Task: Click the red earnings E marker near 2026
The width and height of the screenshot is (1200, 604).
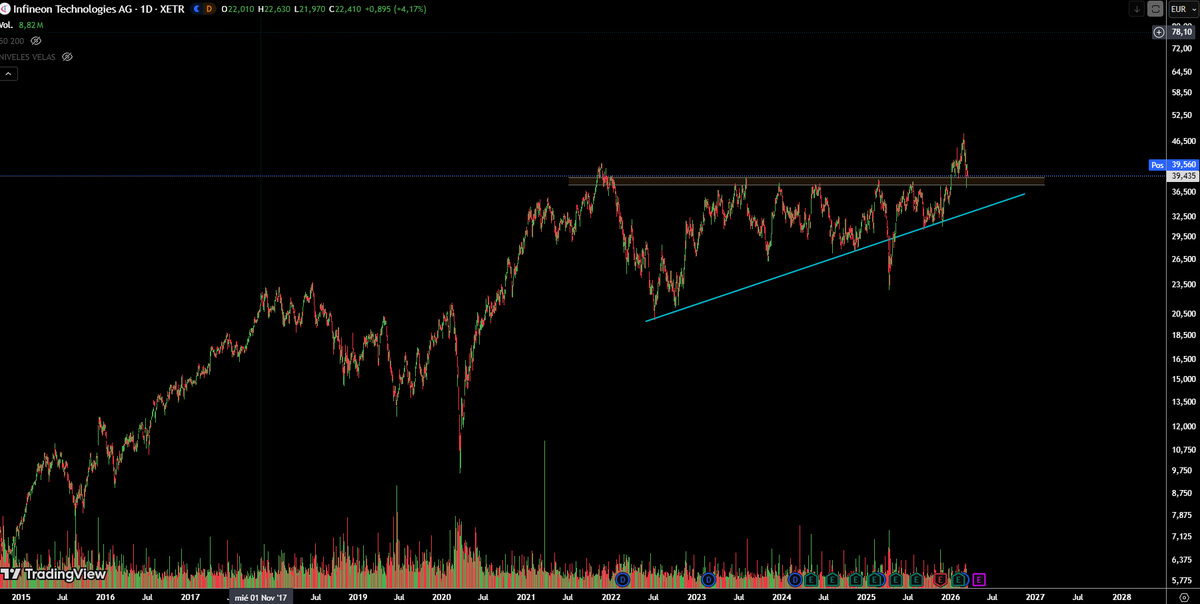Action: pos(941,579)
